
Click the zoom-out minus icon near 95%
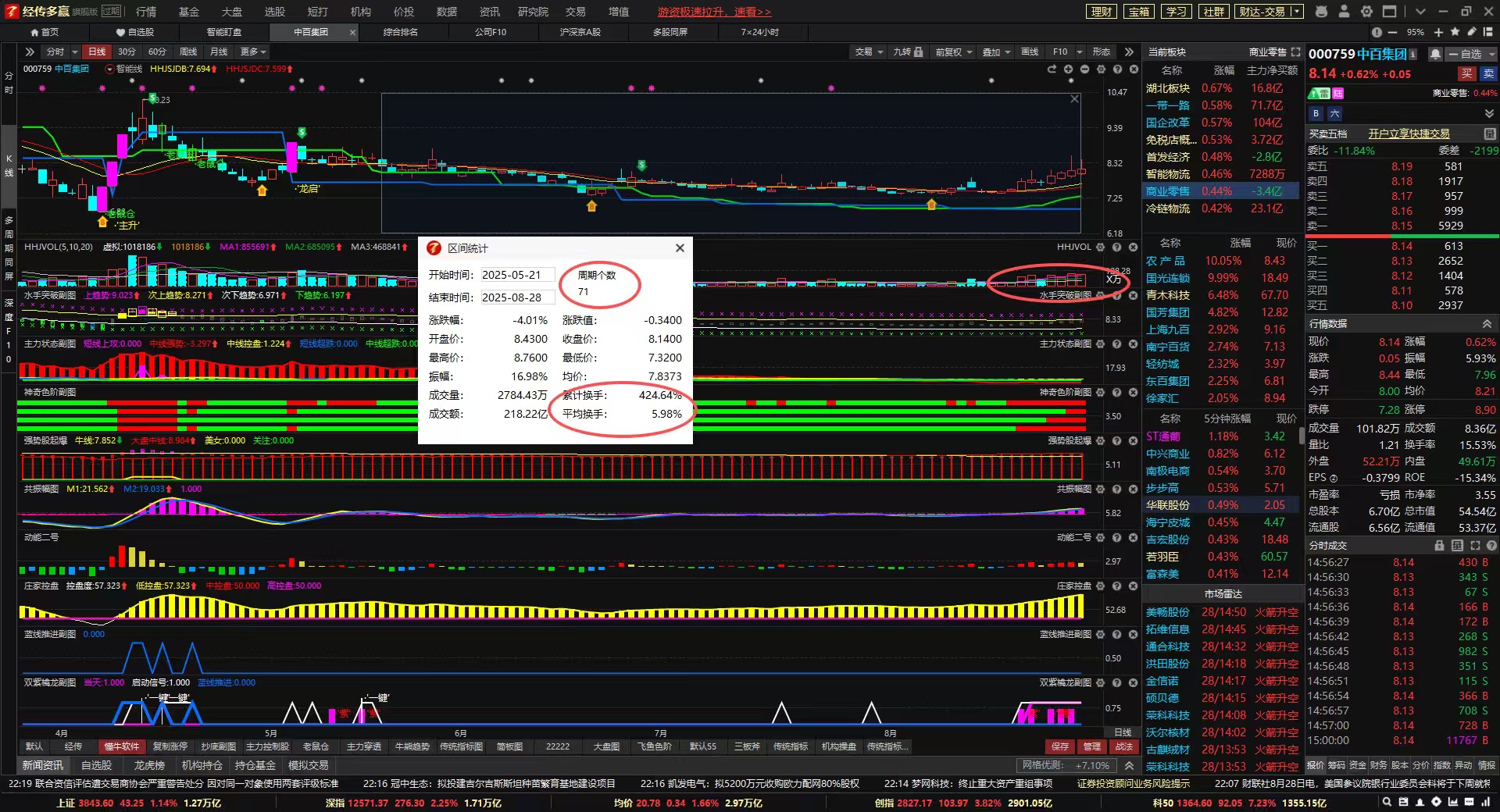(1393, 32)
